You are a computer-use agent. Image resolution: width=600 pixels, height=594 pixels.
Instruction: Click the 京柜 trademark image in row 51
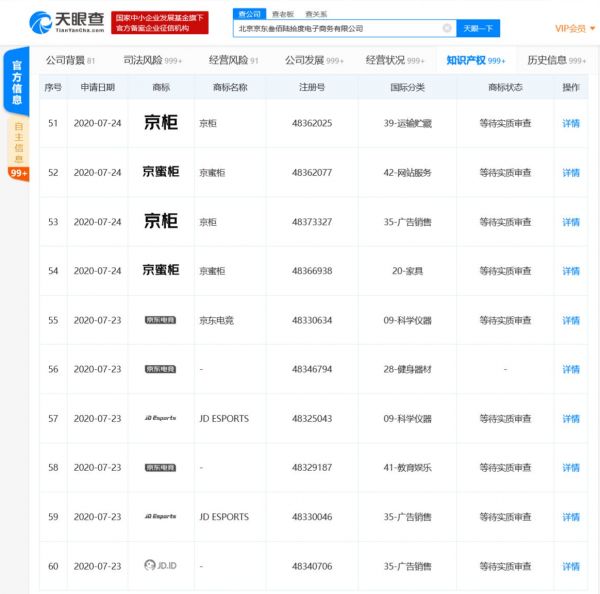pyautogui.click(x=161, y=123)
